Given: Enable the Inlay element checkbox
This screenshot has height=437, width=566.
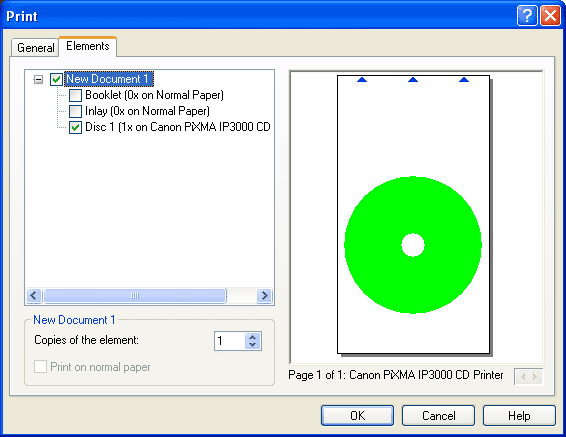Looking at the screenshot, I should pos(75,111).
